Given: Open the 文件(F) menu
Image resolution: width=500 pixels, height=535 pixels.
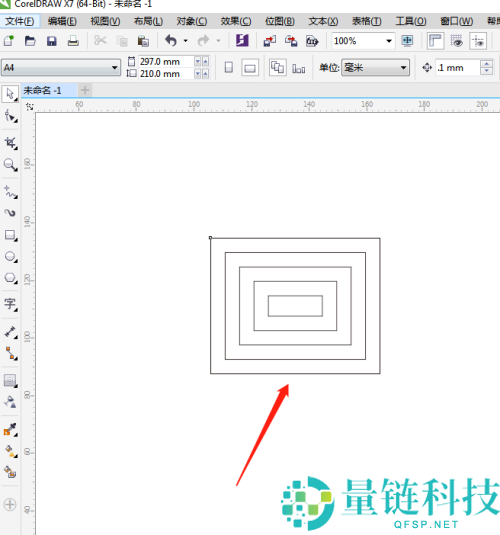Looking at the screenshot, I should [19, 21].
